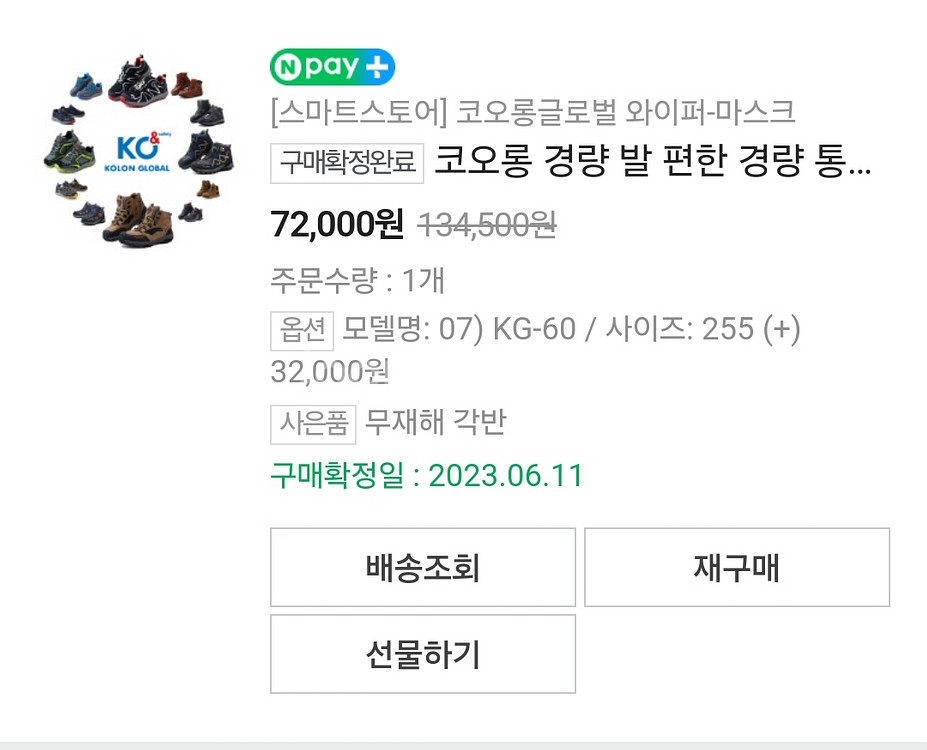Click the KOLON GLOBAL logo in the product image
The height and width of the screenshot is (750, 927).
point(139,152)
